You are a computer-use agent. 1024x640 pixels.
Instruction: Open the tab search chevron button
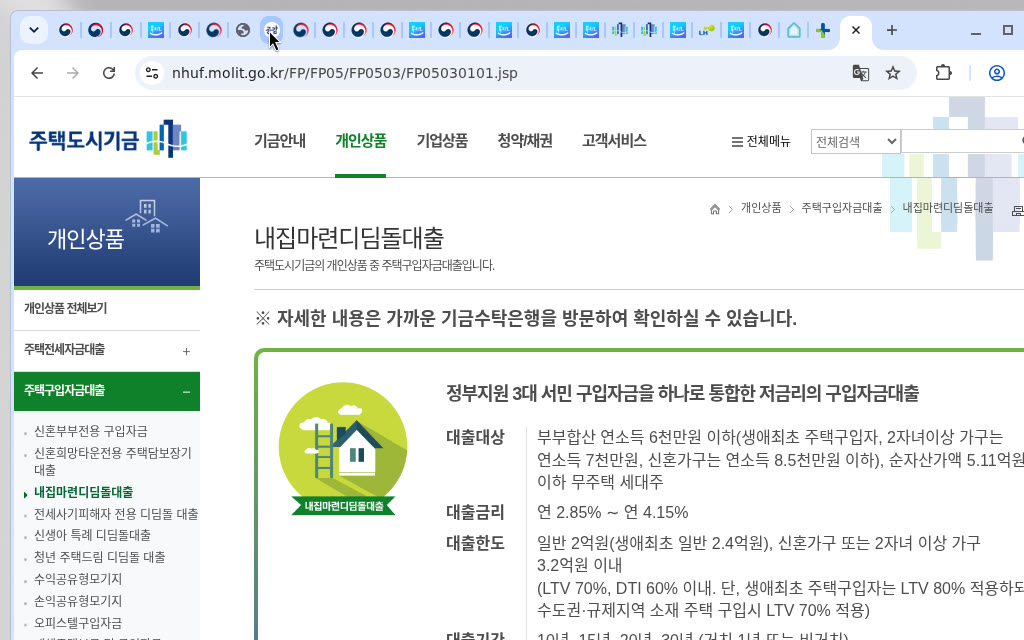pyautogui.click(x=34, y=30)
